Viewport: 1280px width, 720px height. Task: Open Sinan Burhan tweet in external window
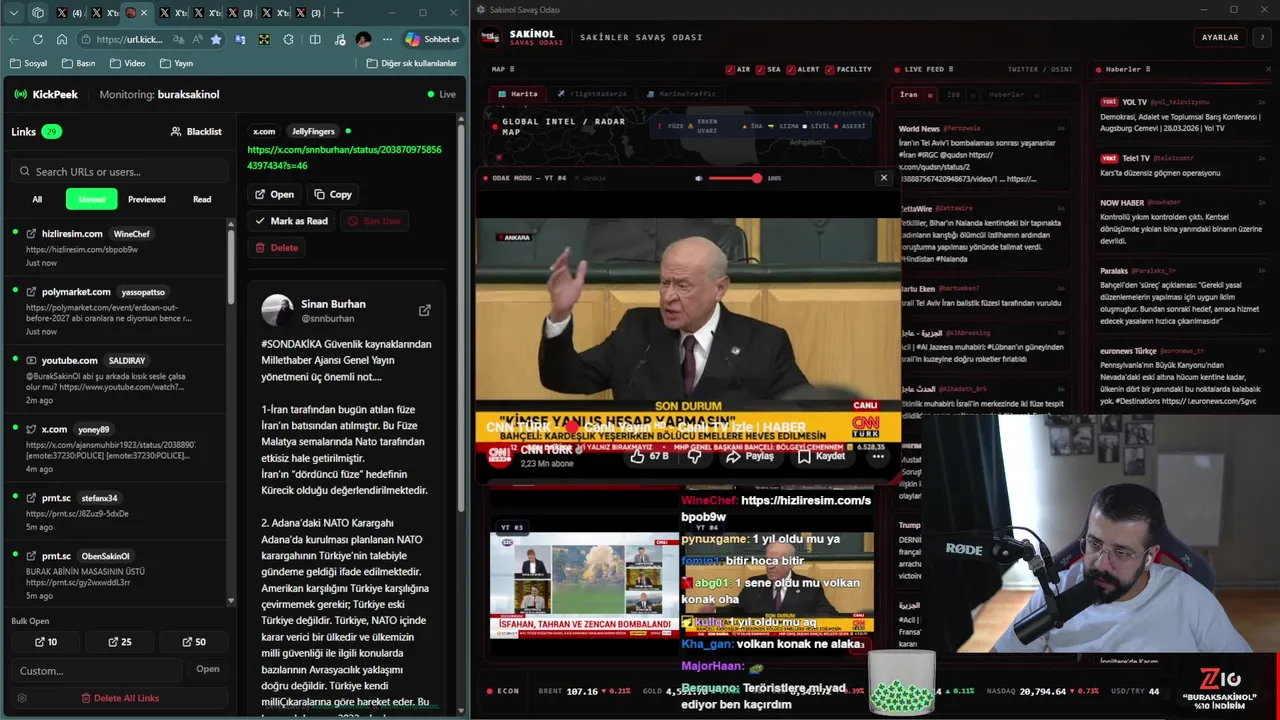424,311
